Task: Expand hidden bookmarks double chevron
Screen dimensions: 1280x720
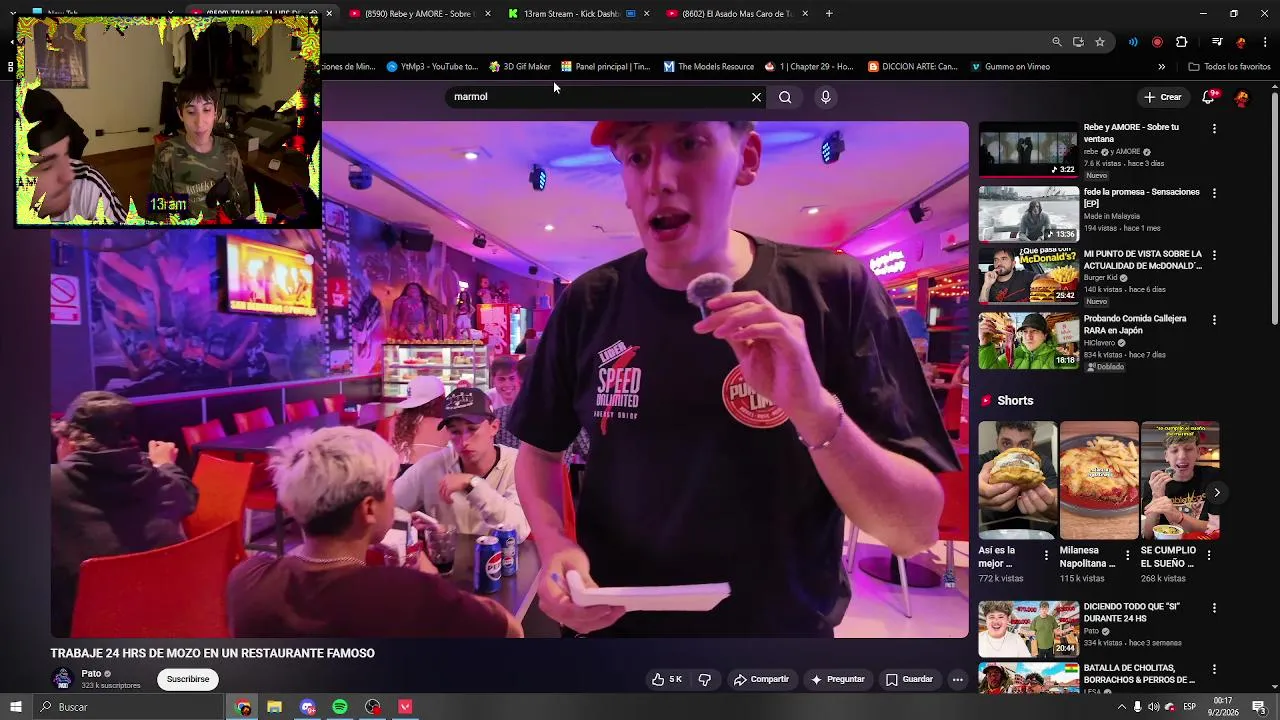Action: coord(1161,67)
